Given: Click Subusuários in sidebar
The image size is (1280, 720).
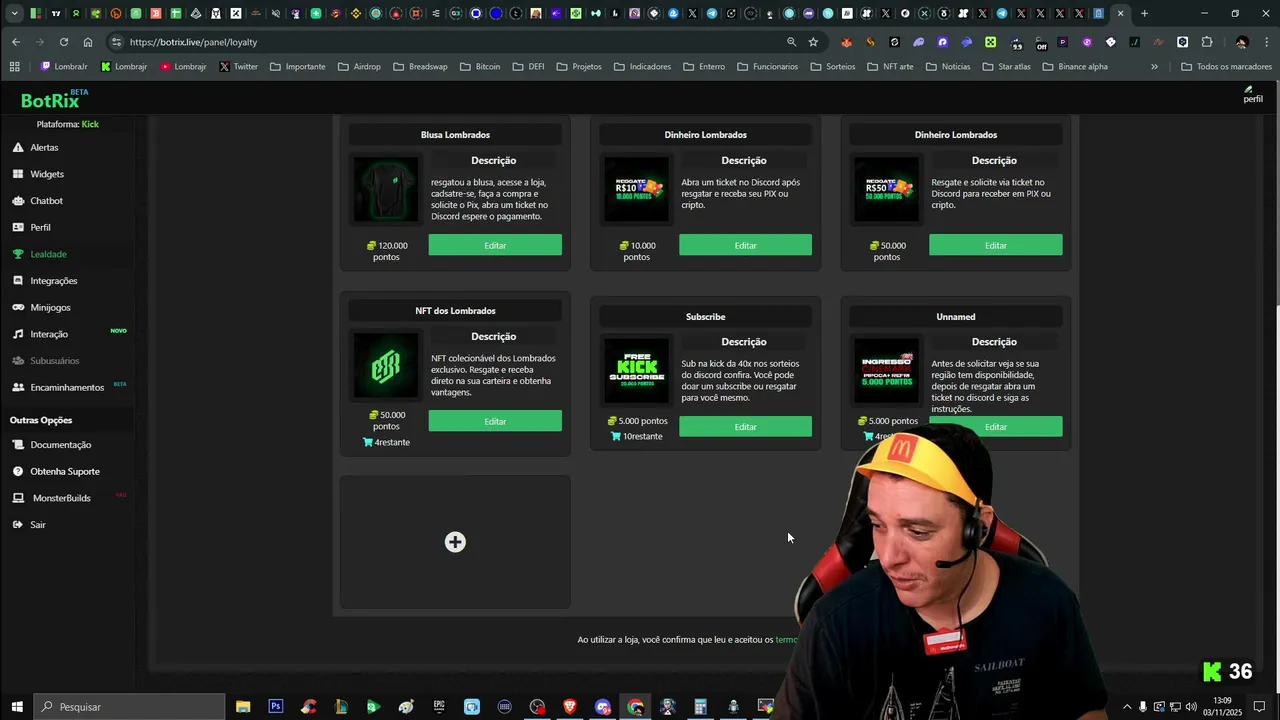Looking at the screenshot, I should (54, 361).
